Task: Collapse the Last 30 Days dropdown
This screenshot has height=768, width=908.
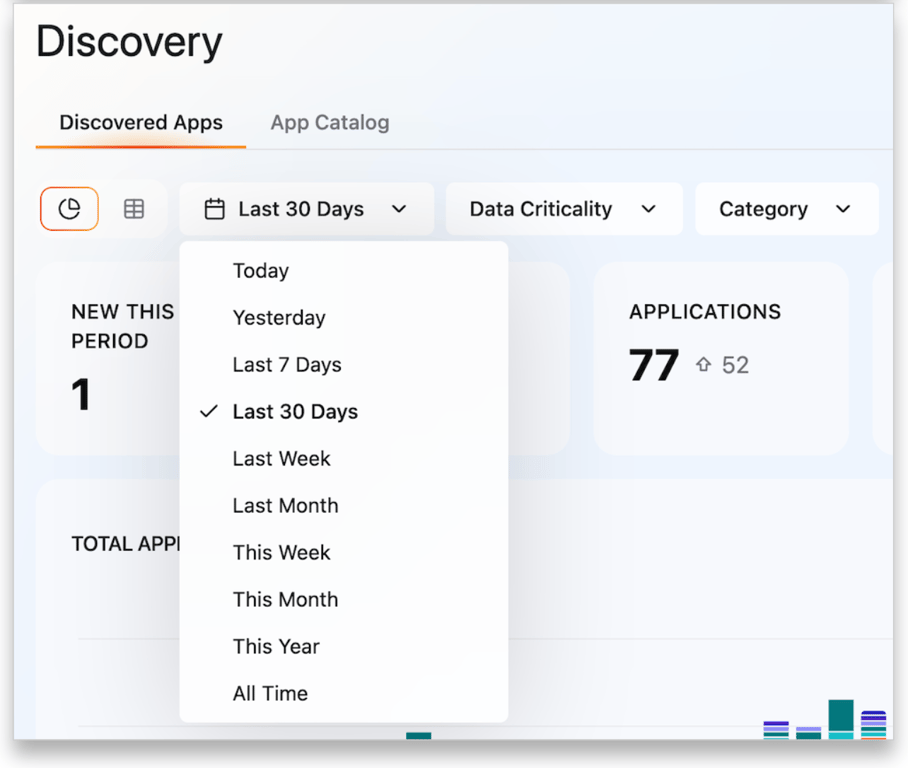Action: click(307, 209)
